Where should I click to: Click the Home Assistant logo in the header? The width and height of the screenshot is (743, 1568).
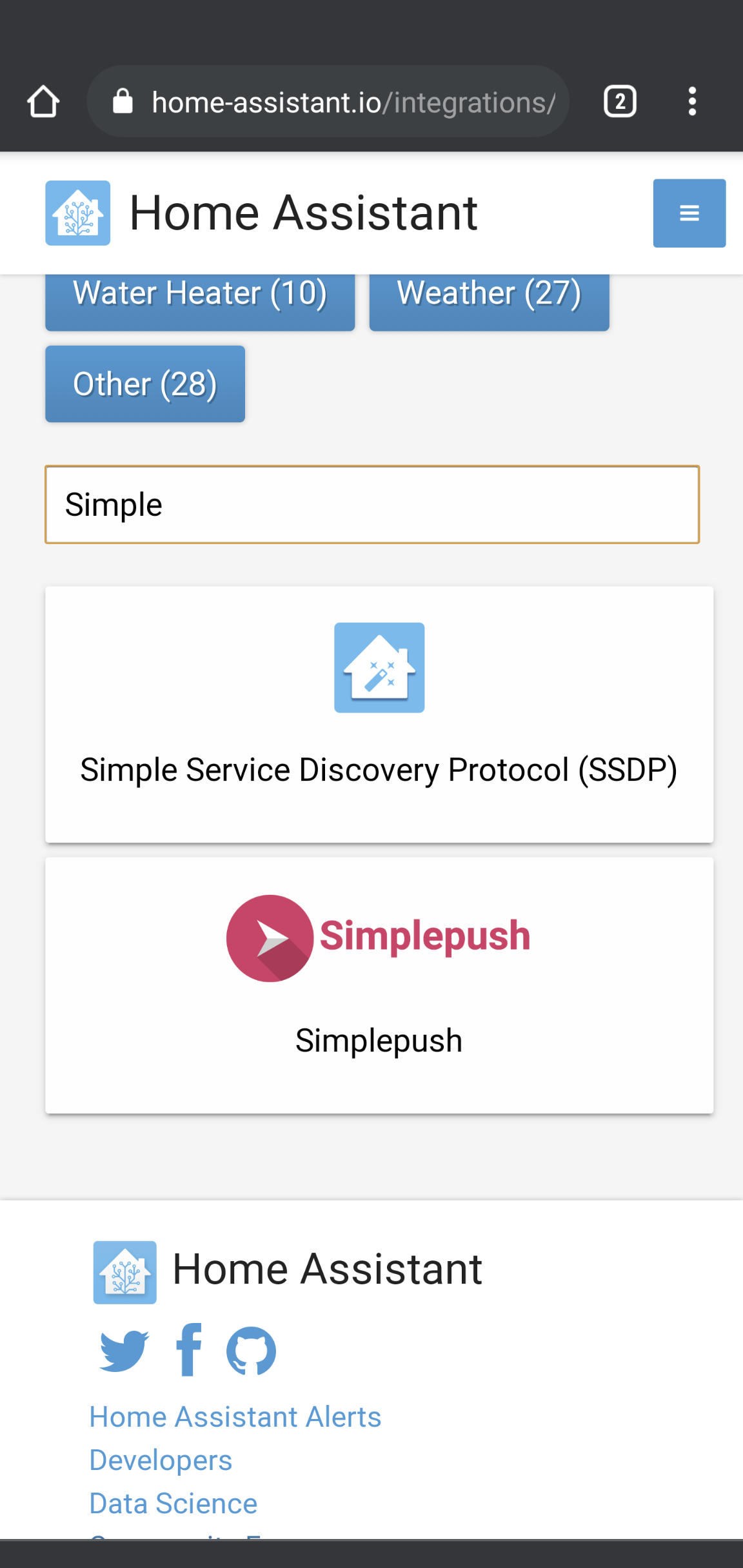pyautogui.click(x=77, y=213)
